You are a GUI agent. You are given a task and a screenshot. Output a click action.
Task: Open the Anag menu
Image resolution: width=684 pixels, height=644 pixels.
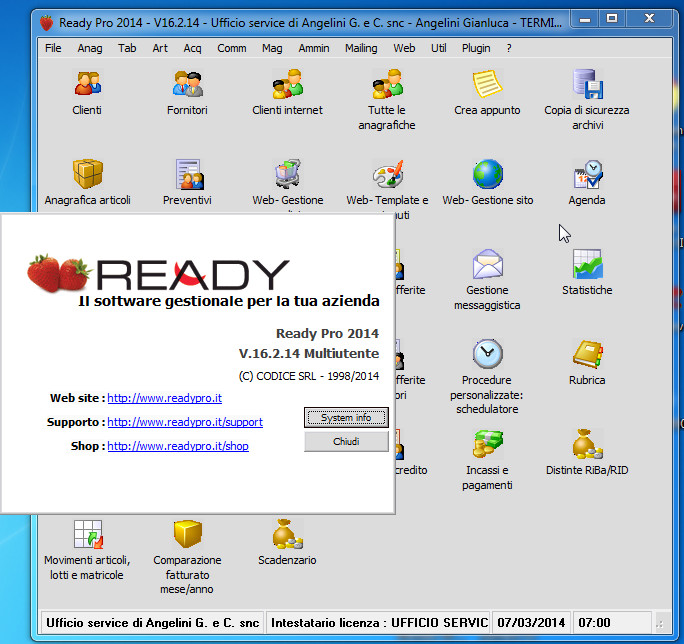click(90, 48)
